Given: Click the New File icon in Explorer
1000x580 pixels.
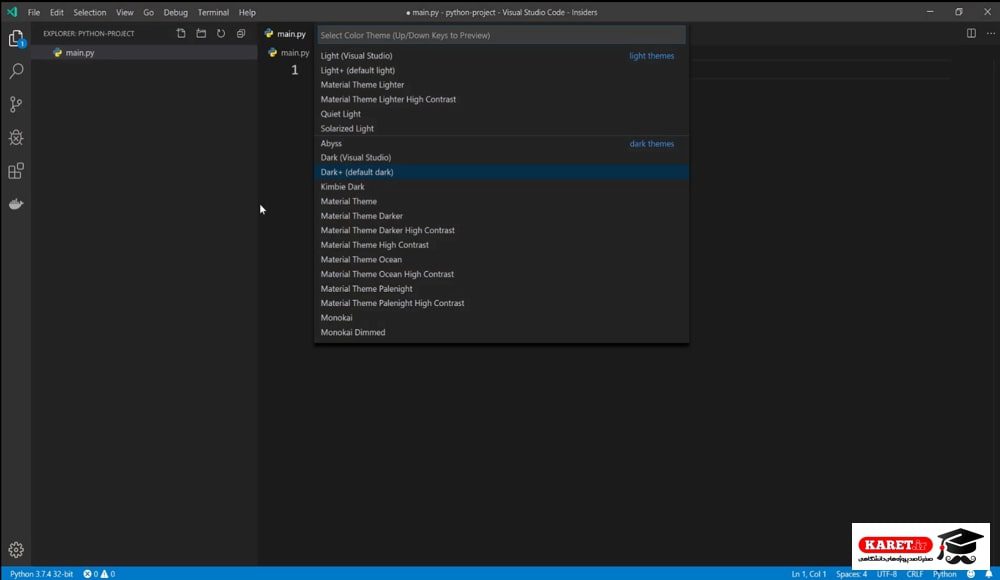Looking at the screenshot, I should [x=181, y=33].
